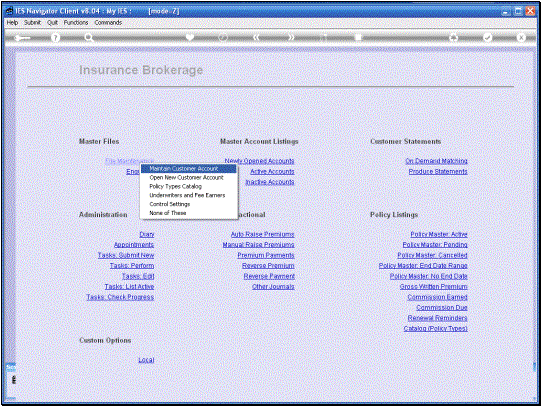Open Produce Statements link
This screenshot has width=541, height=406.
coord(438,171)
